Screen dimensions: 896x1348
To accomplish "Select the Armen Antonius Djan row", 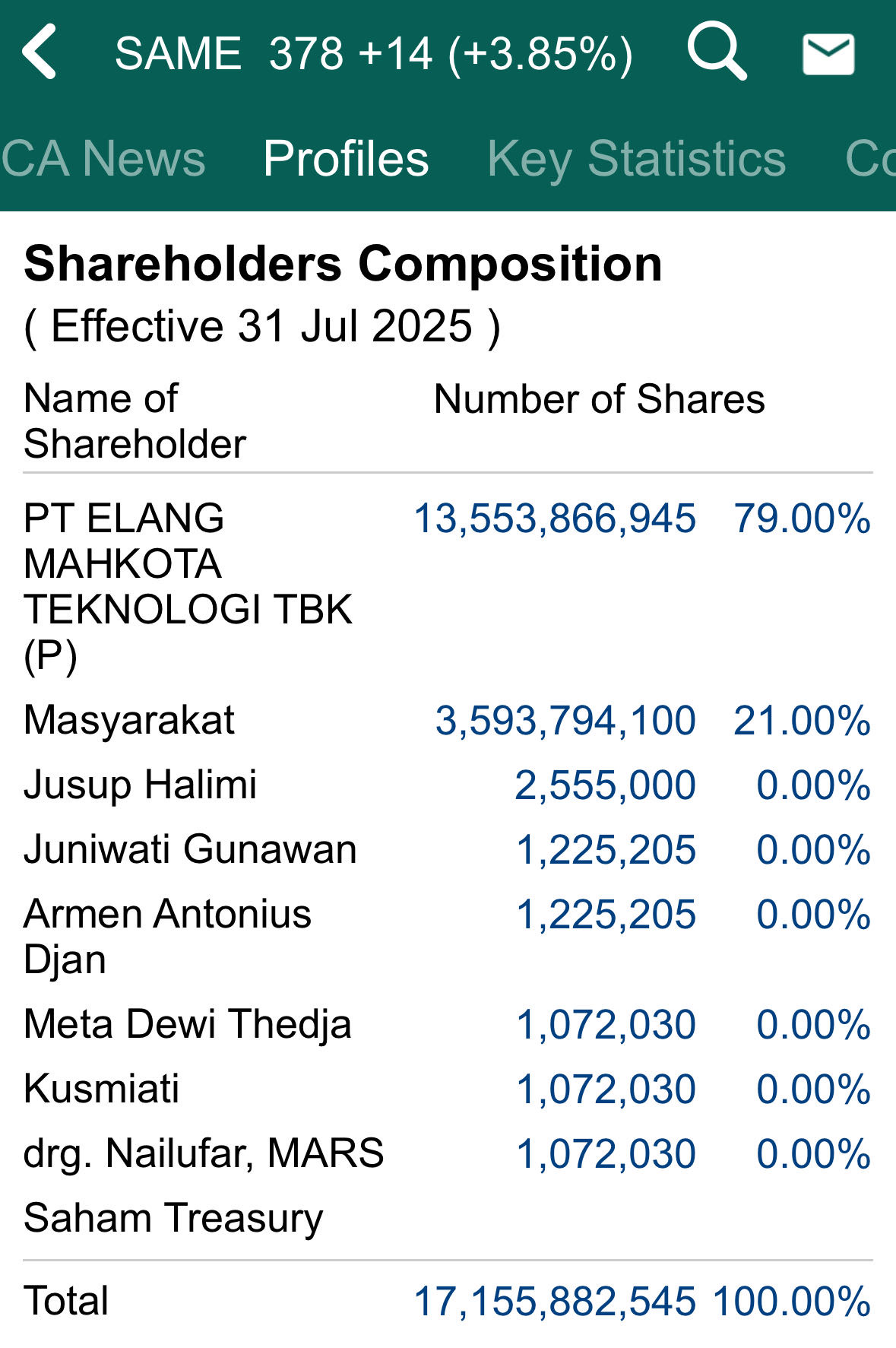I will click(x=448, y=936).
